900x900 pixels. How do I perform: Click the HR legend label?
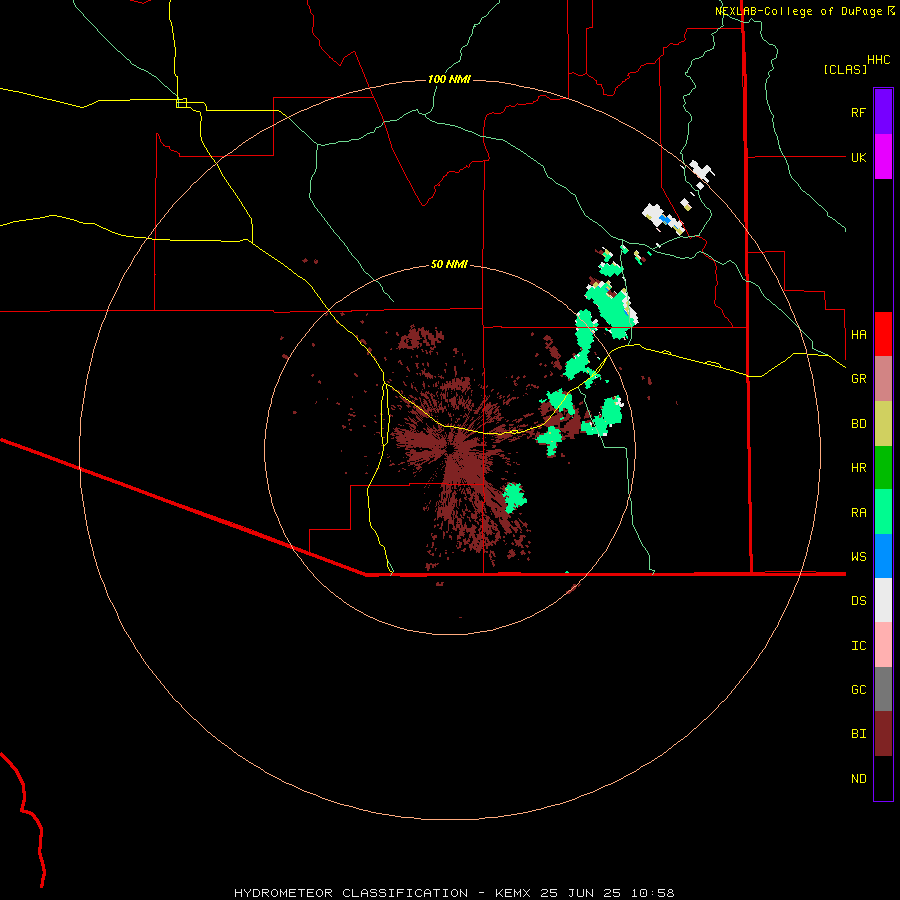click(x=858, y=468)
